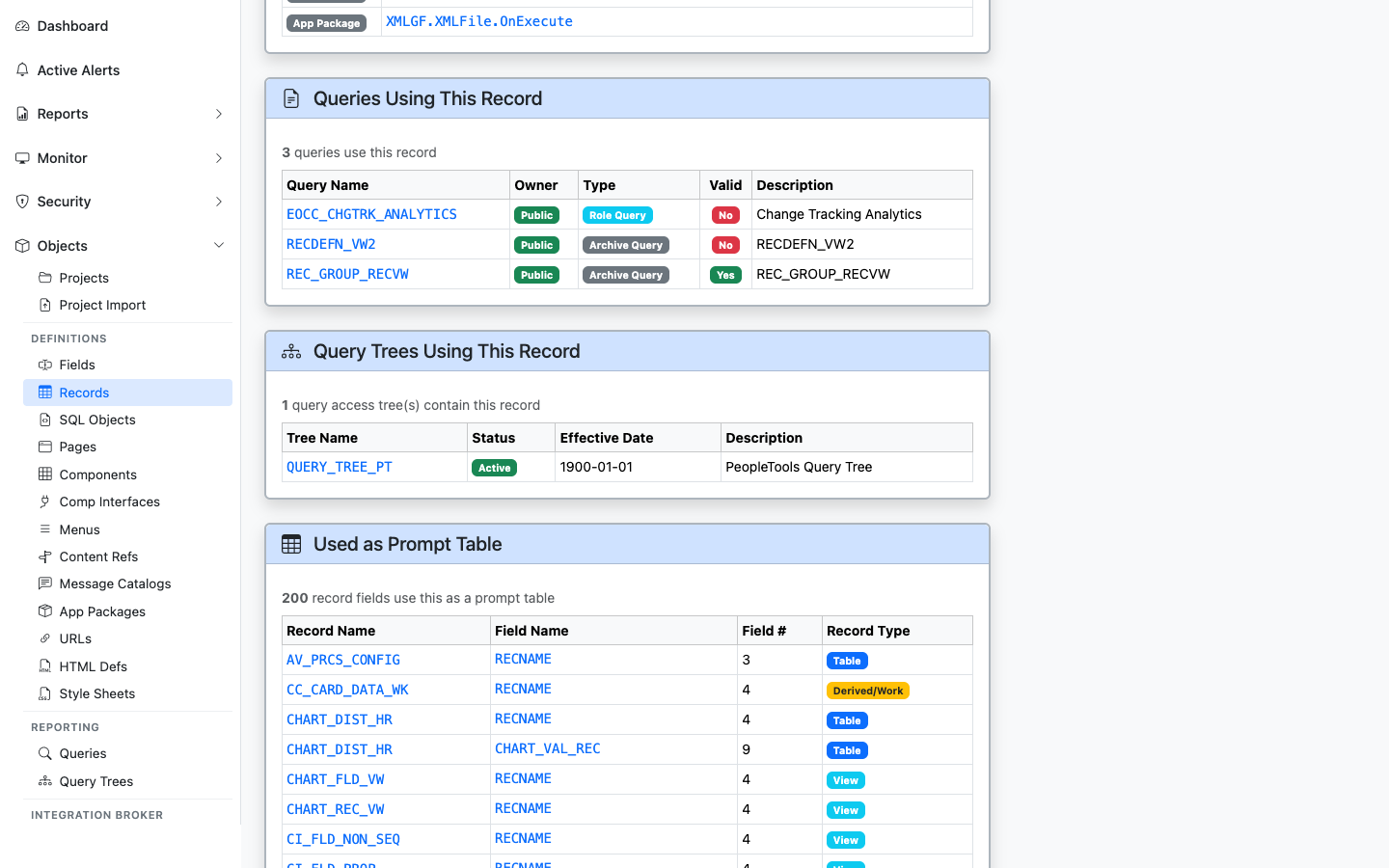Click the Query Trees diagram icon
Screen dimensions: 1389x868
pos(44,781)
